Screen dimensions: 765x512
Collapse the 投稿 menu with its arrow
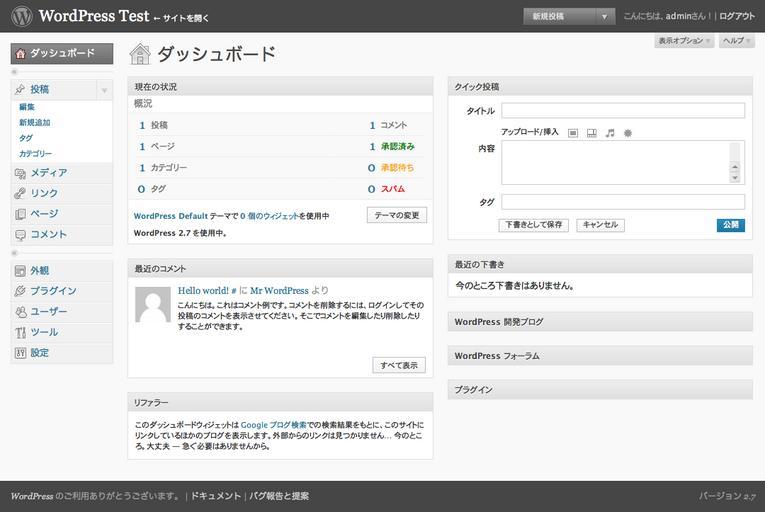click(x=104, y=90)
